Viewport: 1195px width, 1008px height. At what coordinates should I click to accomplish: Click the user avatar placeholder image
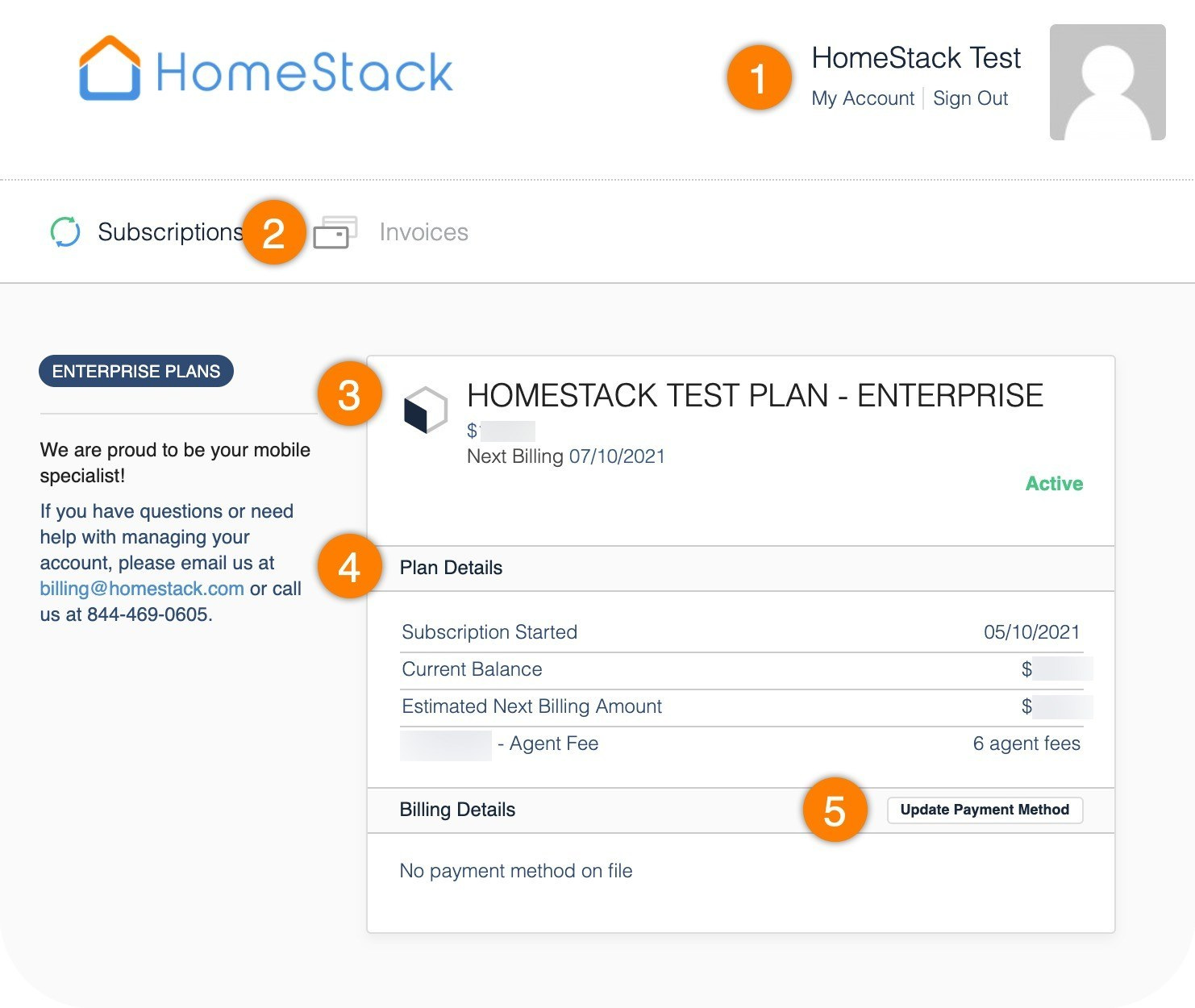(1107, 82)
